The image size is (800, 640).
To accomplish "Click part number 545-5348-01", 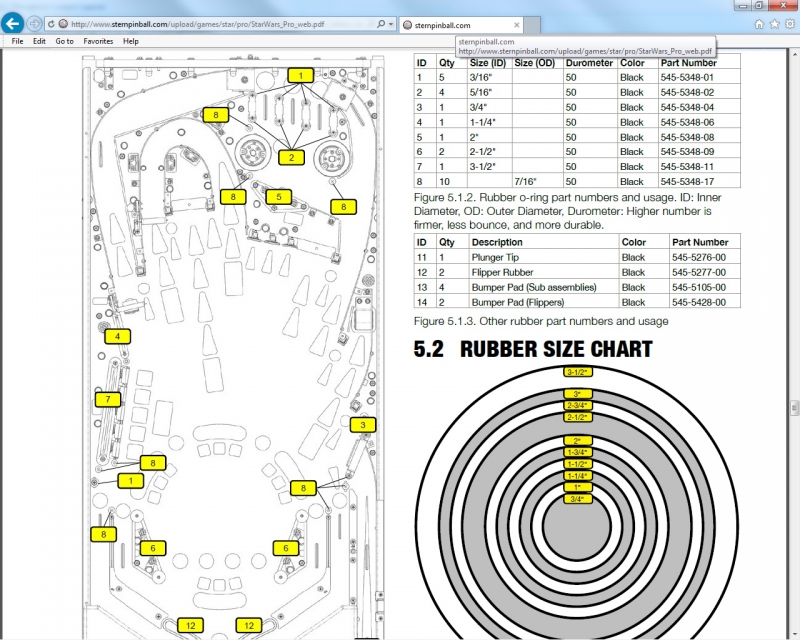I will [x=687, y=78].
